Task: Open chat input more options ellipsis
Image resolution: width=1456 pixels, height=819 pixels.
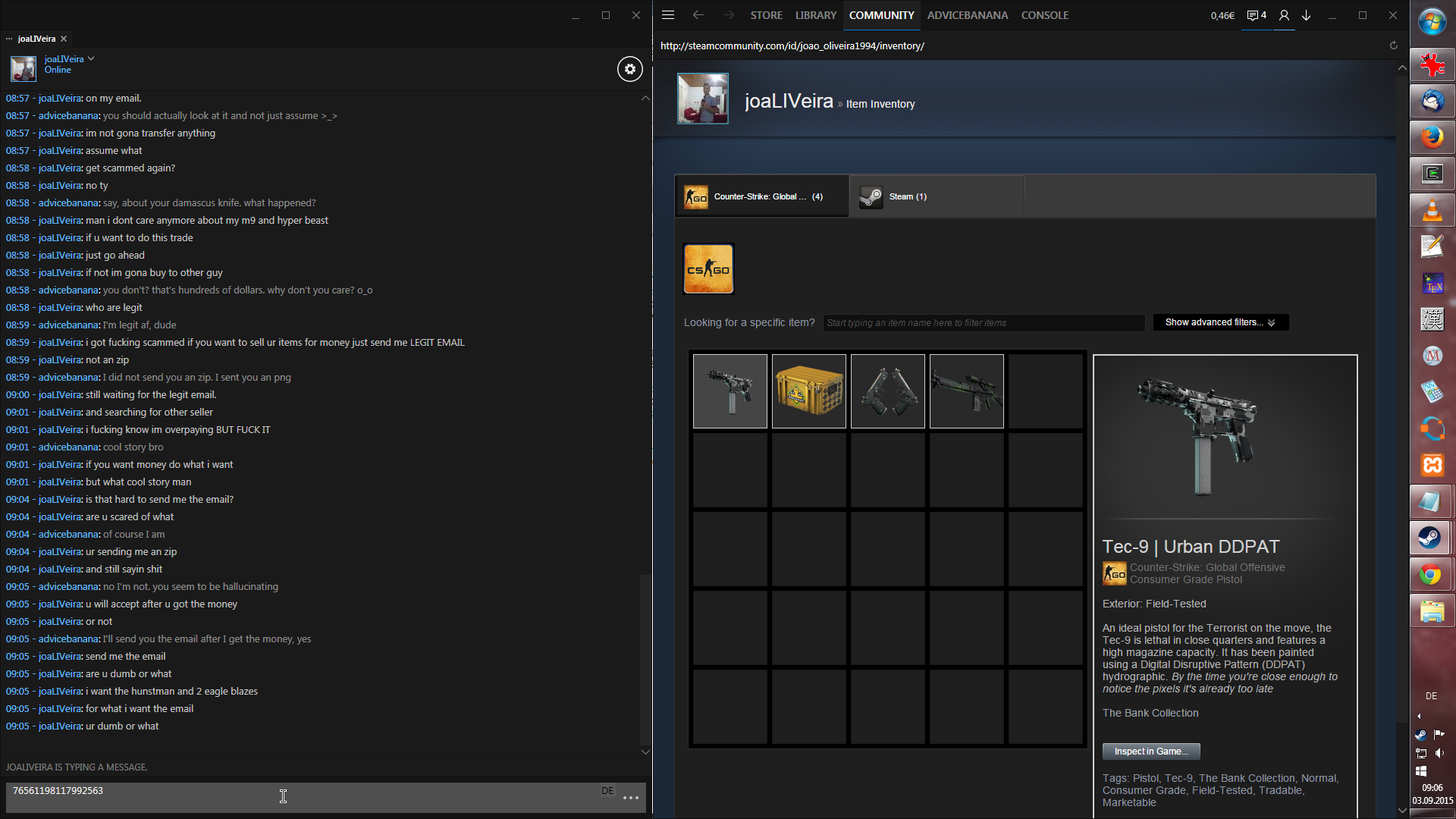Action: coord(630,798)
